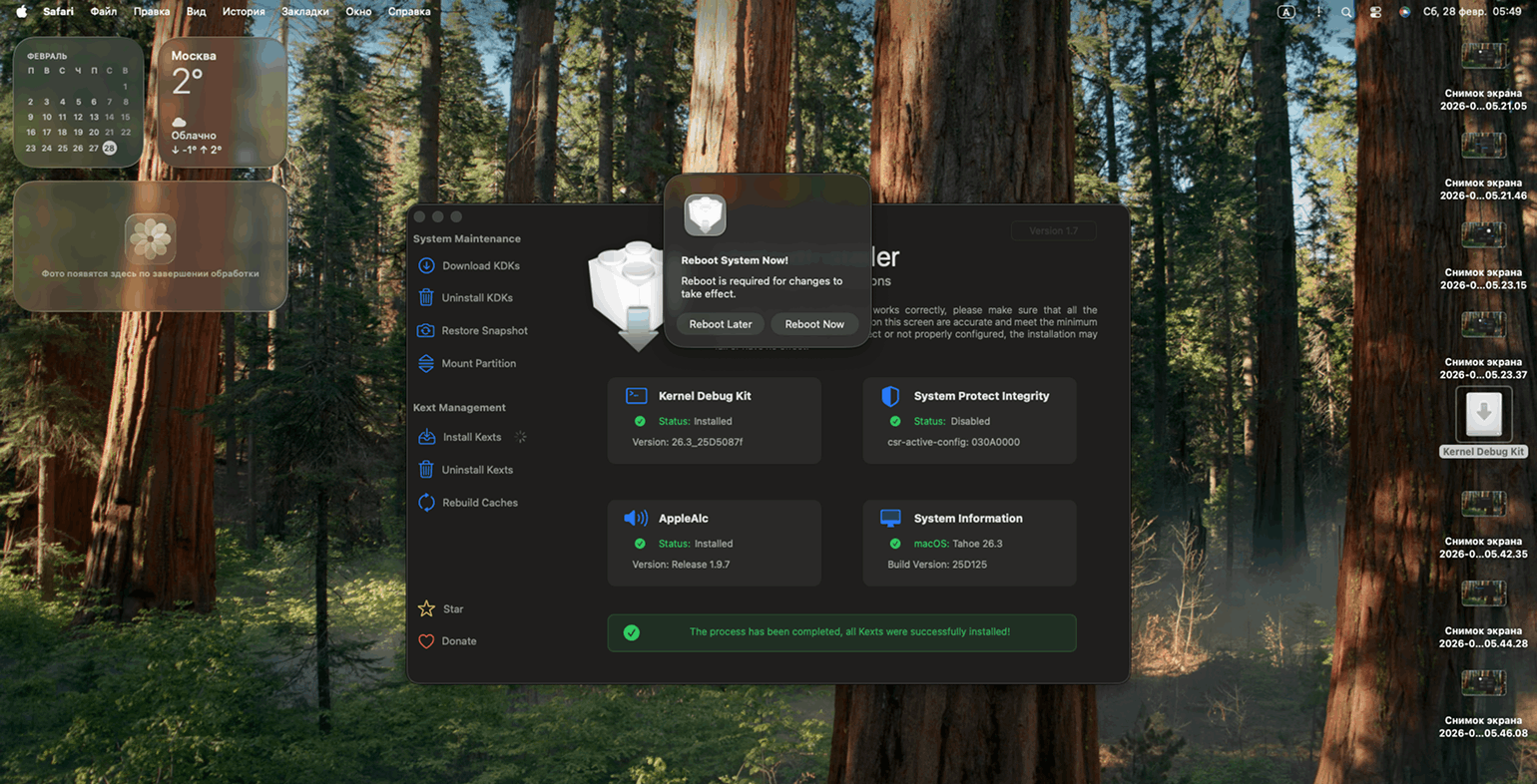Click the Donate heart icon
The image size is (1537, 784).
[x=426, y=641]
